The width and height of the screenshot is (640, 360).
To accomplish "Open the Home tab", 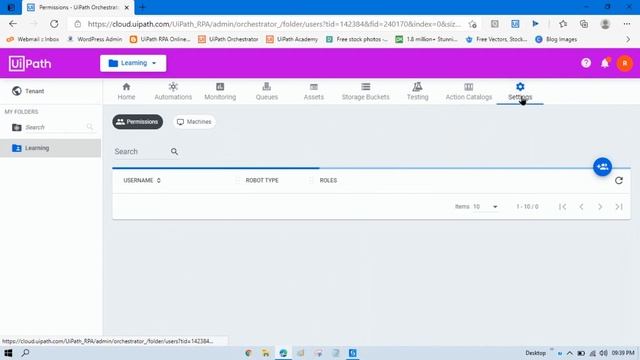I will click(126, 91).
